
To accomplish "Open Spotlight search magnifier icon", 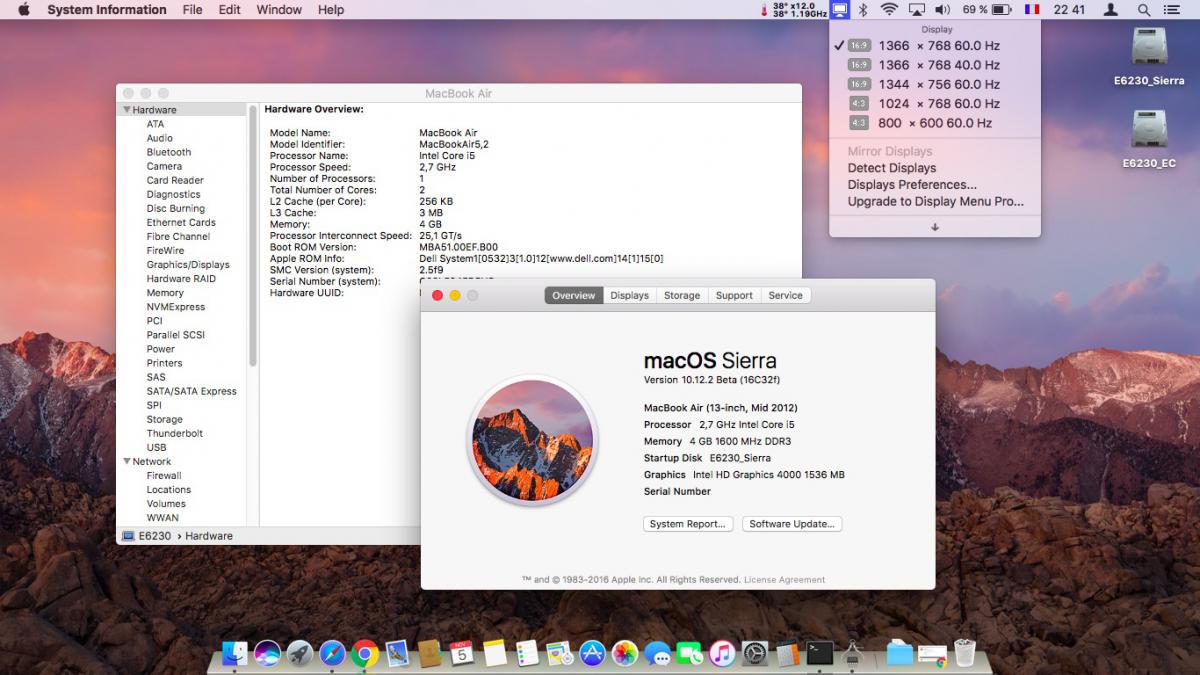I will coord(1143,10).
